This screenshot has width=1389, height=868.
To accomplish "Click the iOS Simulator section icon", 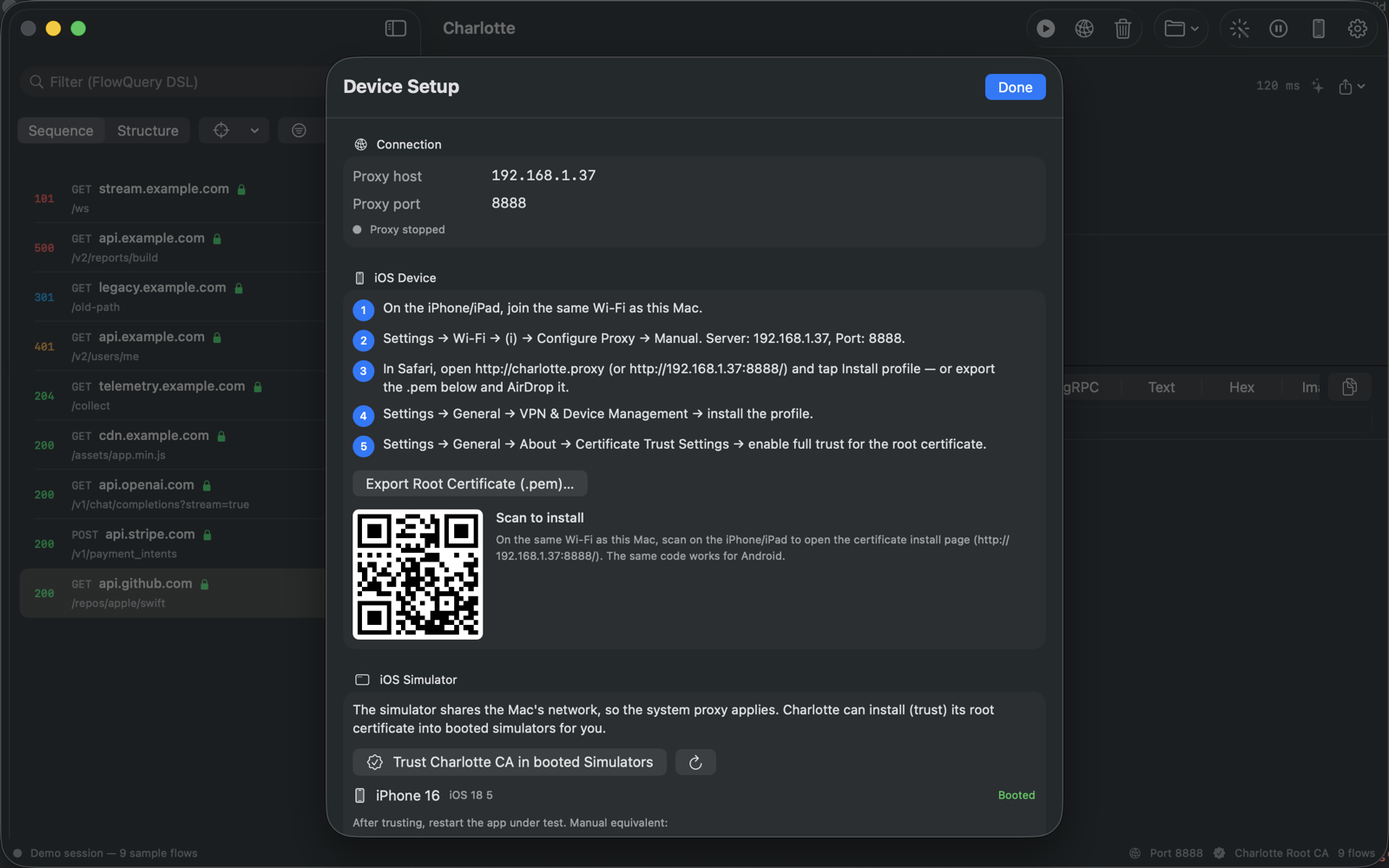I will [x=362, y=680].
